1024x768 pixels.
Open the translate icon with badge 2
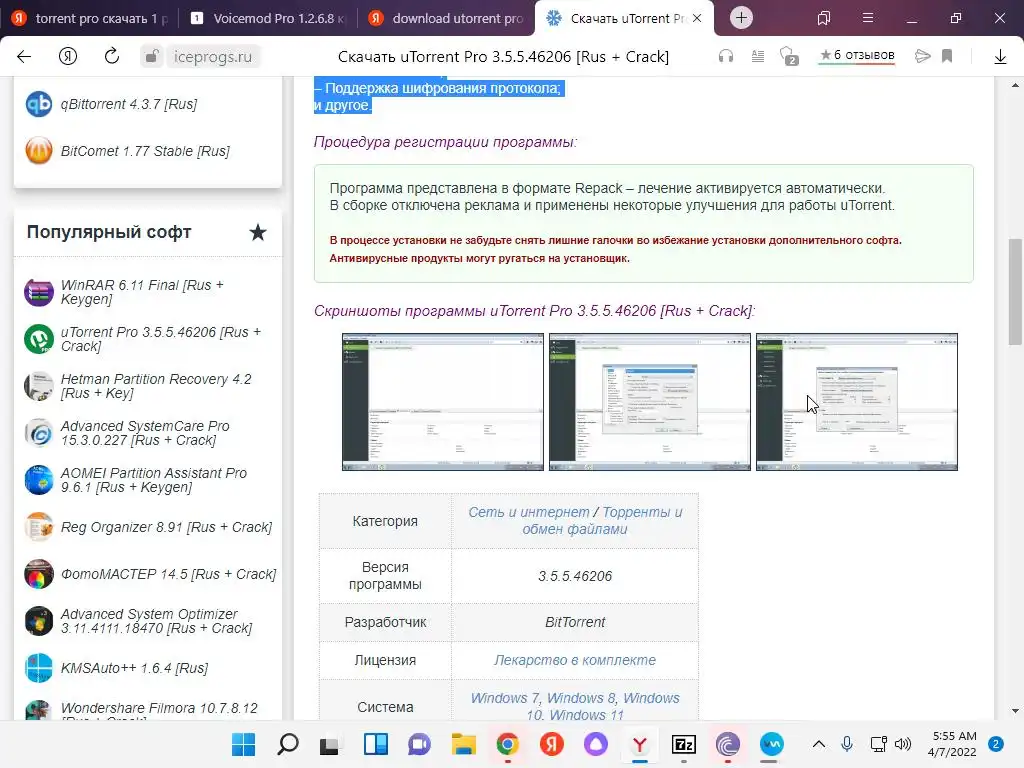[789, 56]
